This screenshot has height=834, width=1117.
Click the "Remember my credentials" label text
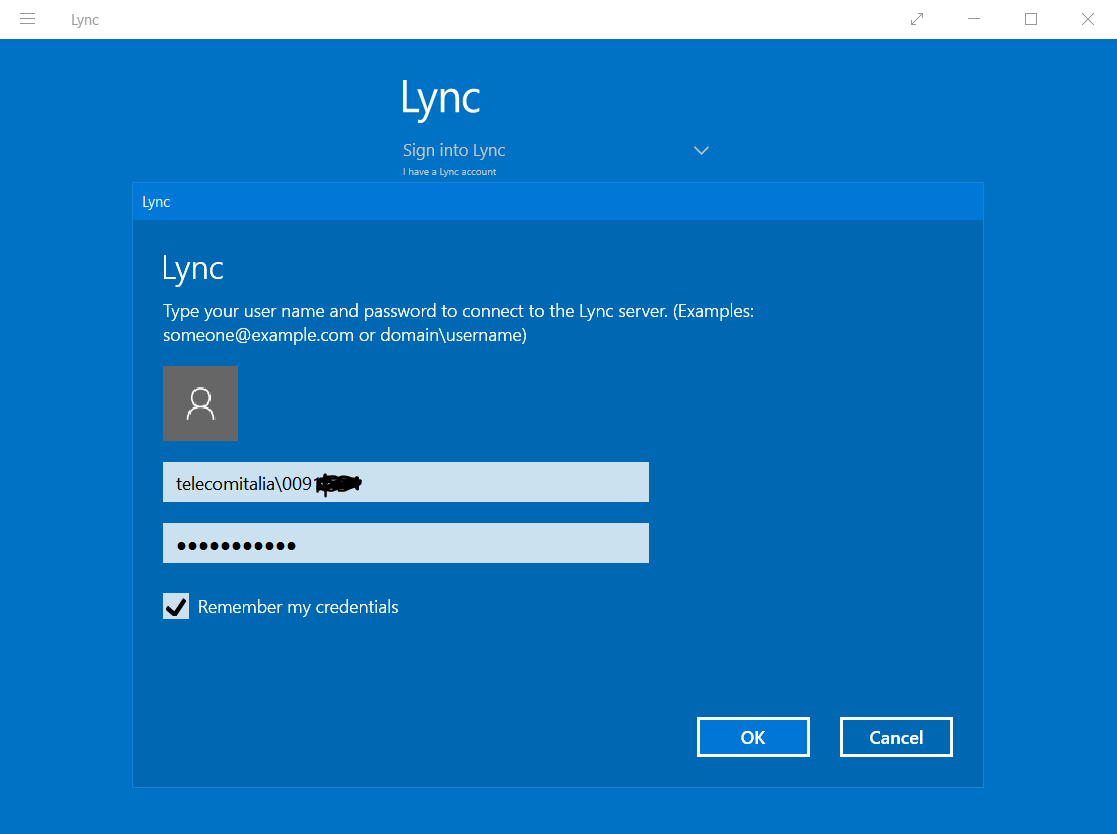[298, 607]
